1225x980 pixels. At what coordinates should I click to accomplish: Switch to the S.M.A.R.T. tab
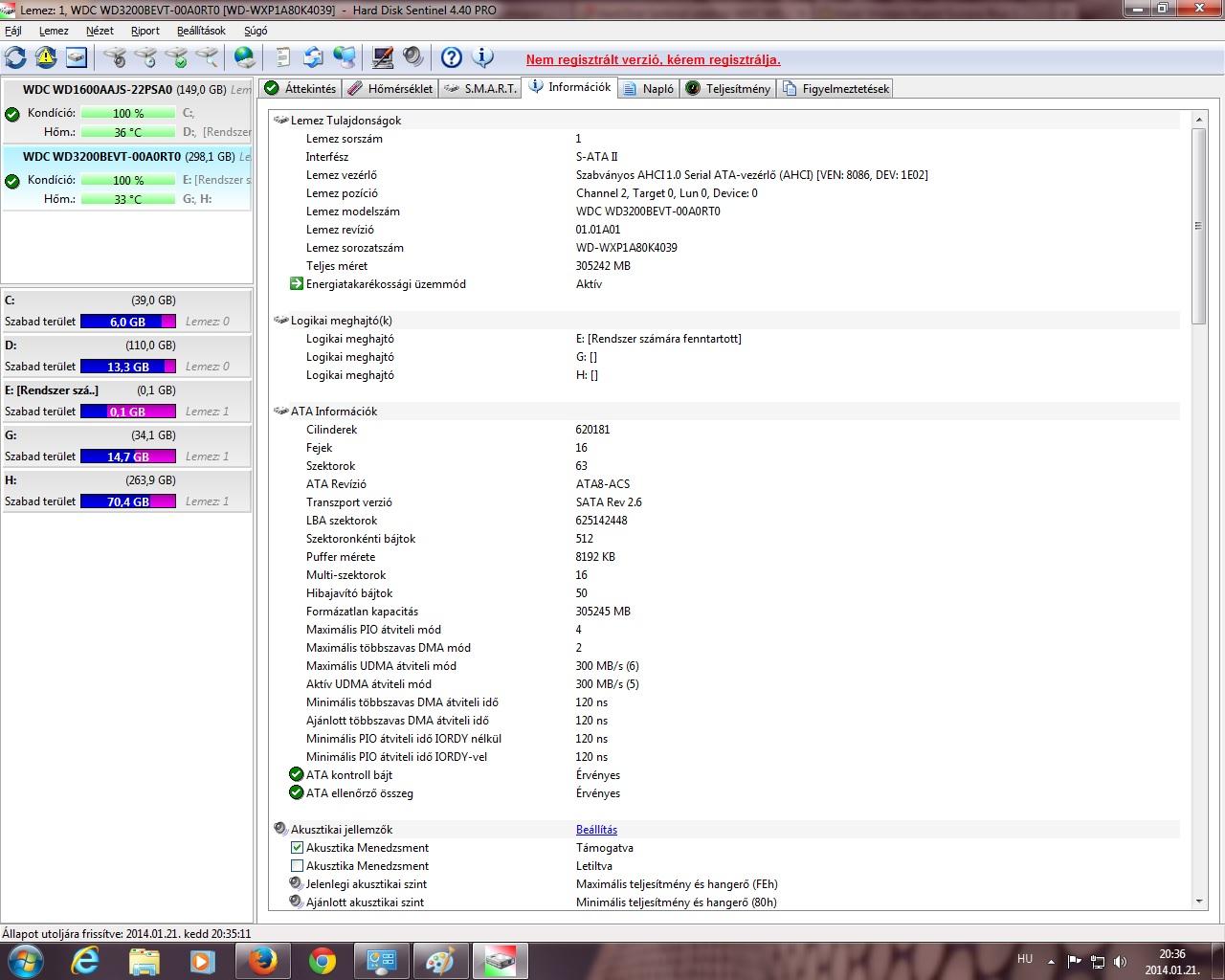pos(480,89)
